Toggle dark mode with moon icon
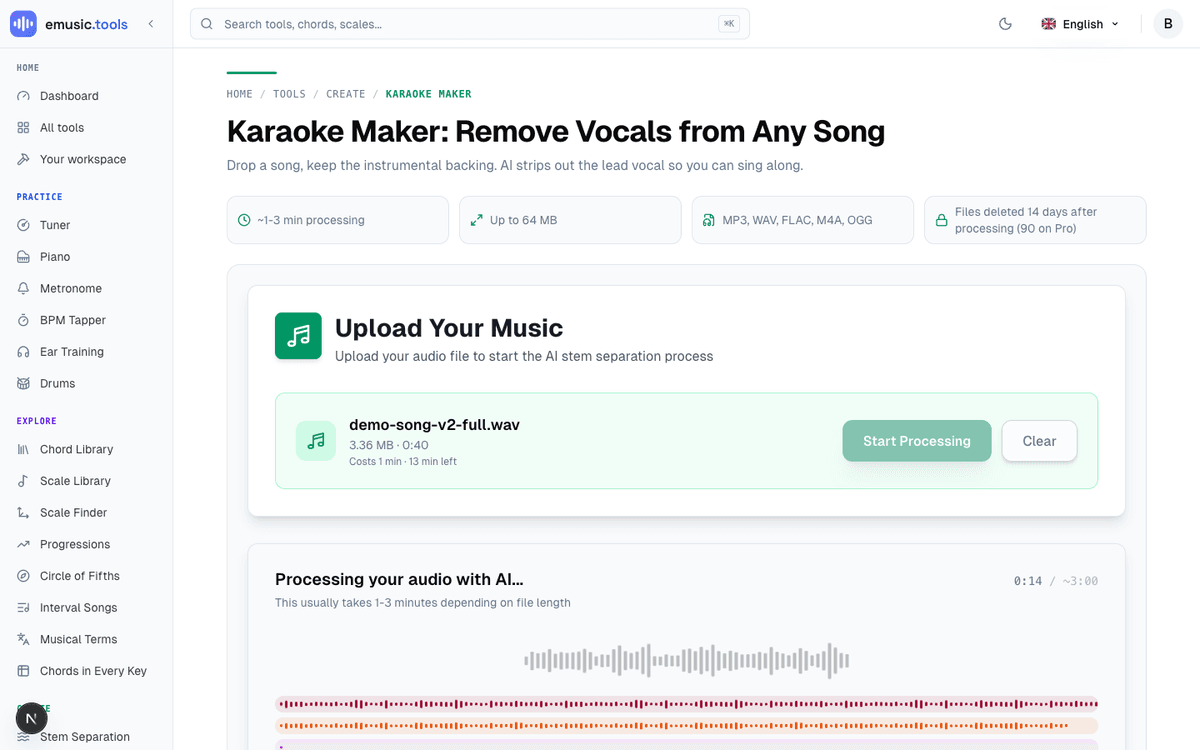This screenshot has width=1200, height=750. coord(1006,24)
